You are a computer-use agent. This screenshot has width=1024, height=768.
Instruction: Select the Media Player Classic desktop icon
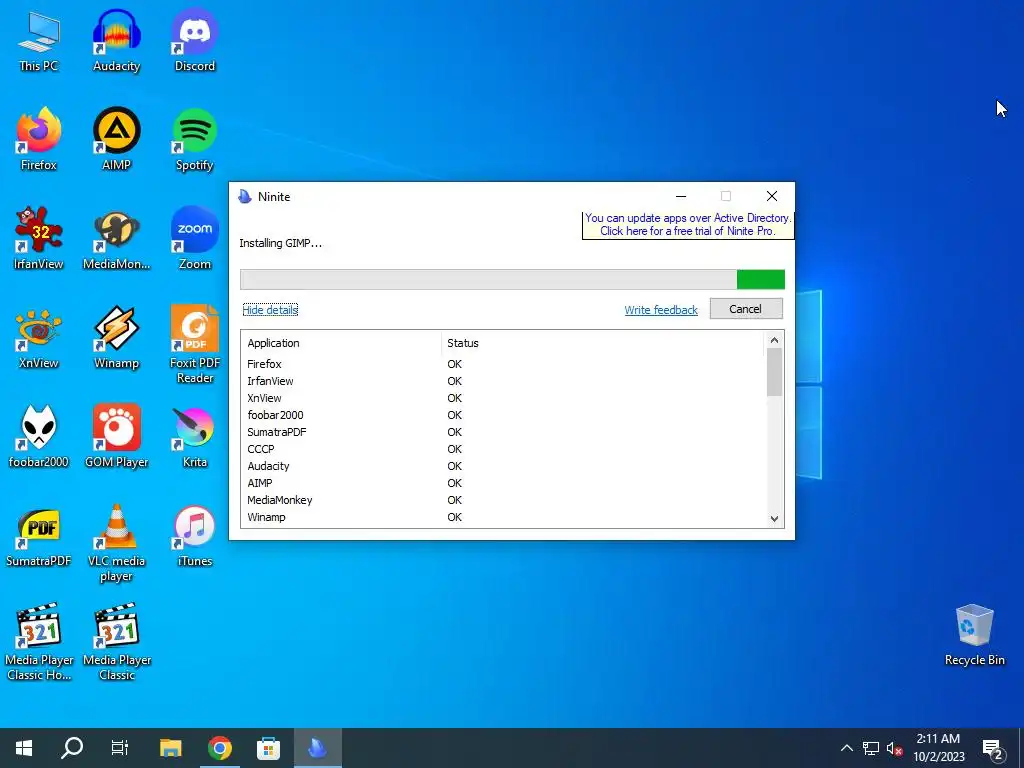116,643
